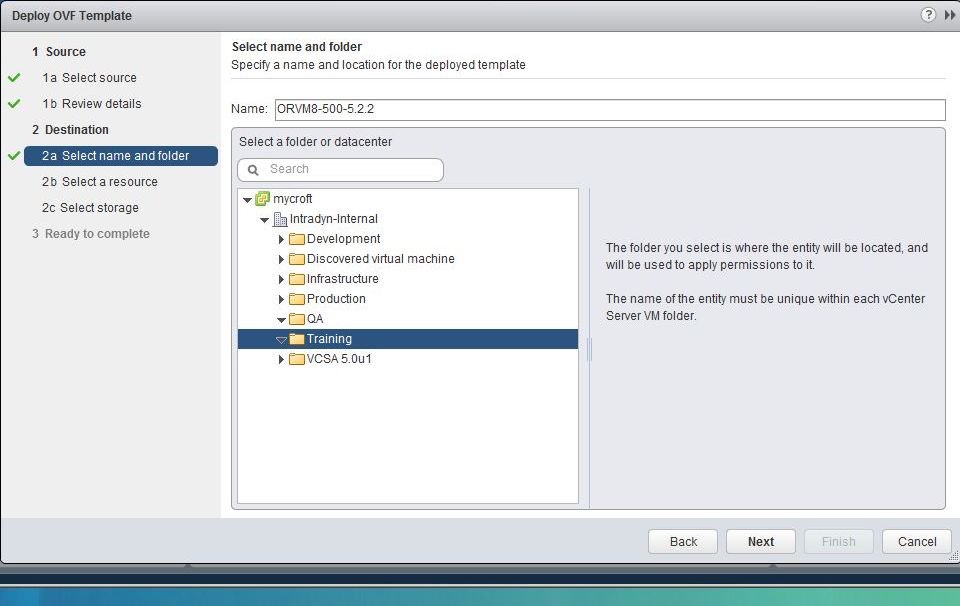Click the Back button

683,542
